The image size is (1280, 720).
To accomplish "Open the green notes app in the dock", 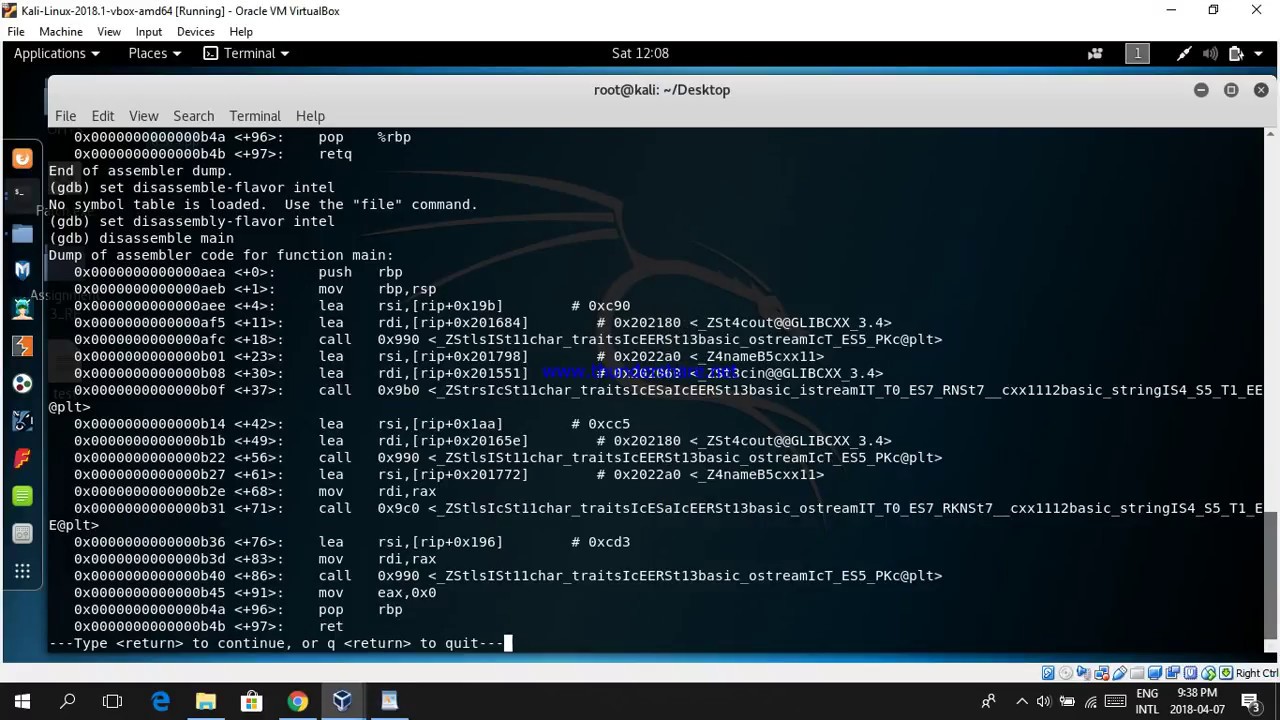I will coord(22,496).
